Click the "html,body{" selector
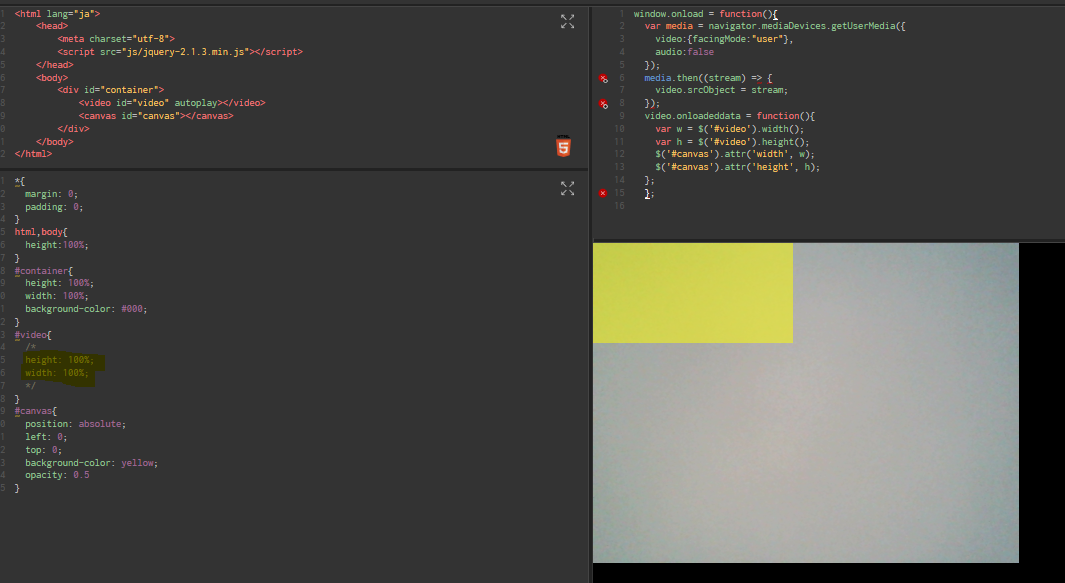This screenshot has width=1065, height=583. [41, 232]
